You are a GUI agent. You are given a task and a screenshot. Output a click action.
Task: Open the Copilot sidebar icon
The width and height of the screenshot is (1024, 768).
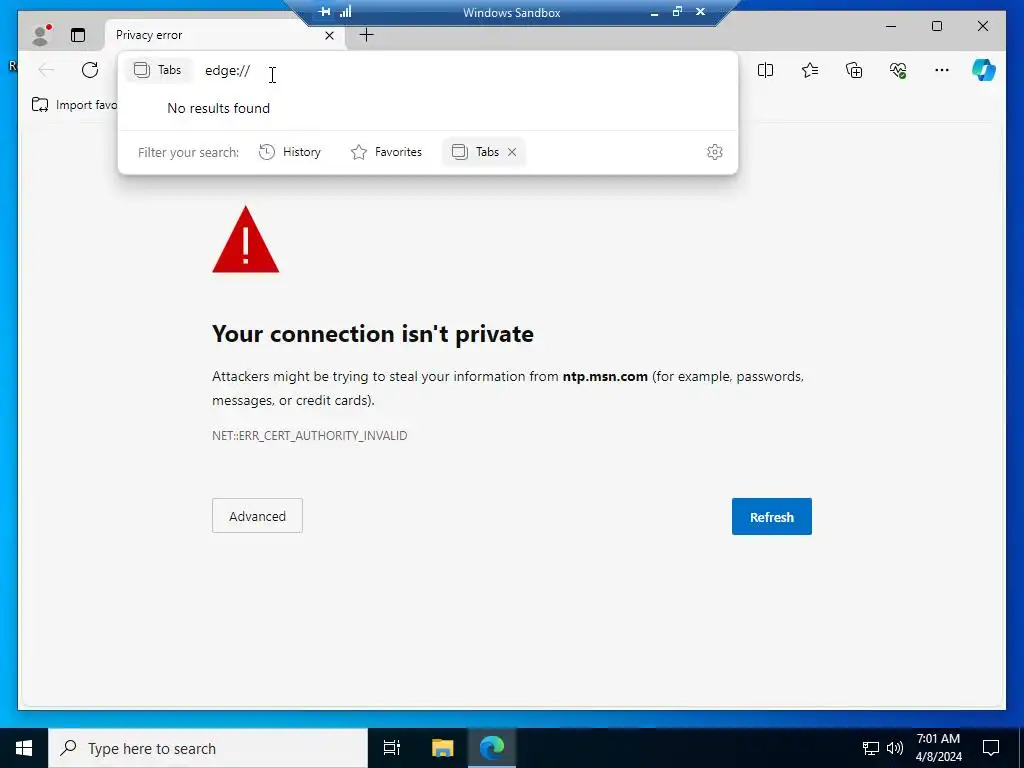click(984, 70)
